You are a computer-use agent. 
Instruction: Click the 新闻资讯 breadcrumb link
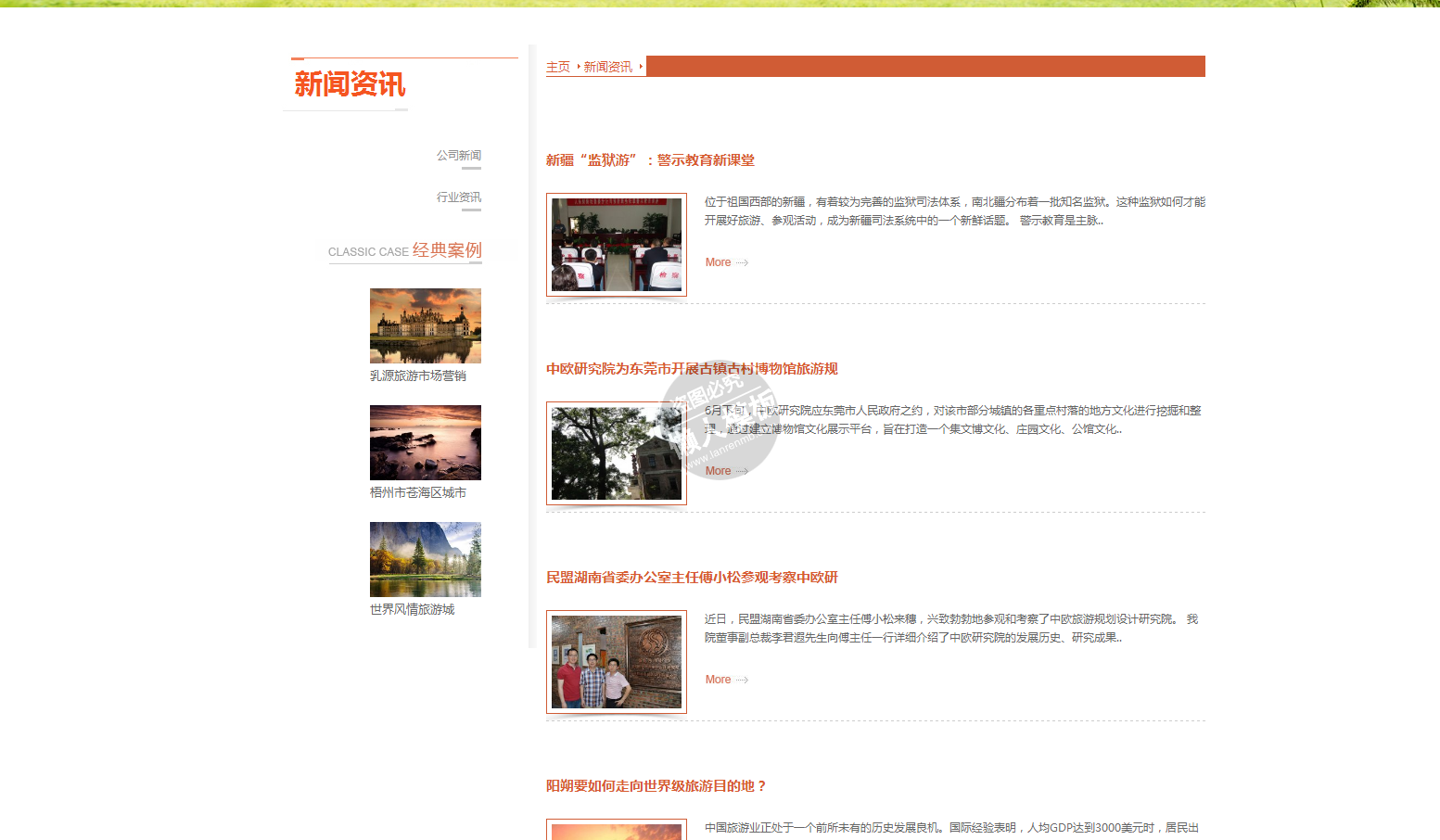pyautogui.click(x=607, y=67)
